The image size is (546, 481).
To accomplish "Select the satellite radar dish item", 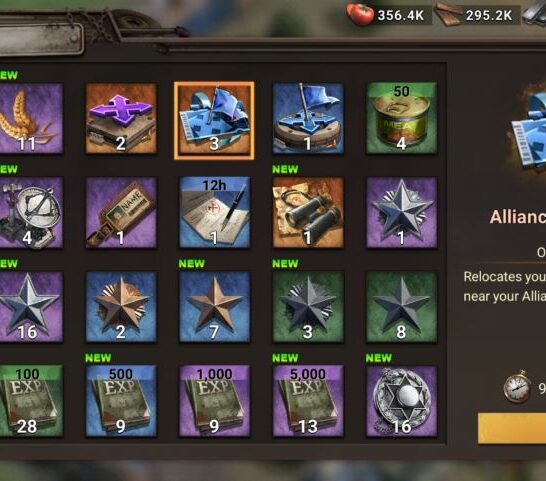I will point(31,213).
